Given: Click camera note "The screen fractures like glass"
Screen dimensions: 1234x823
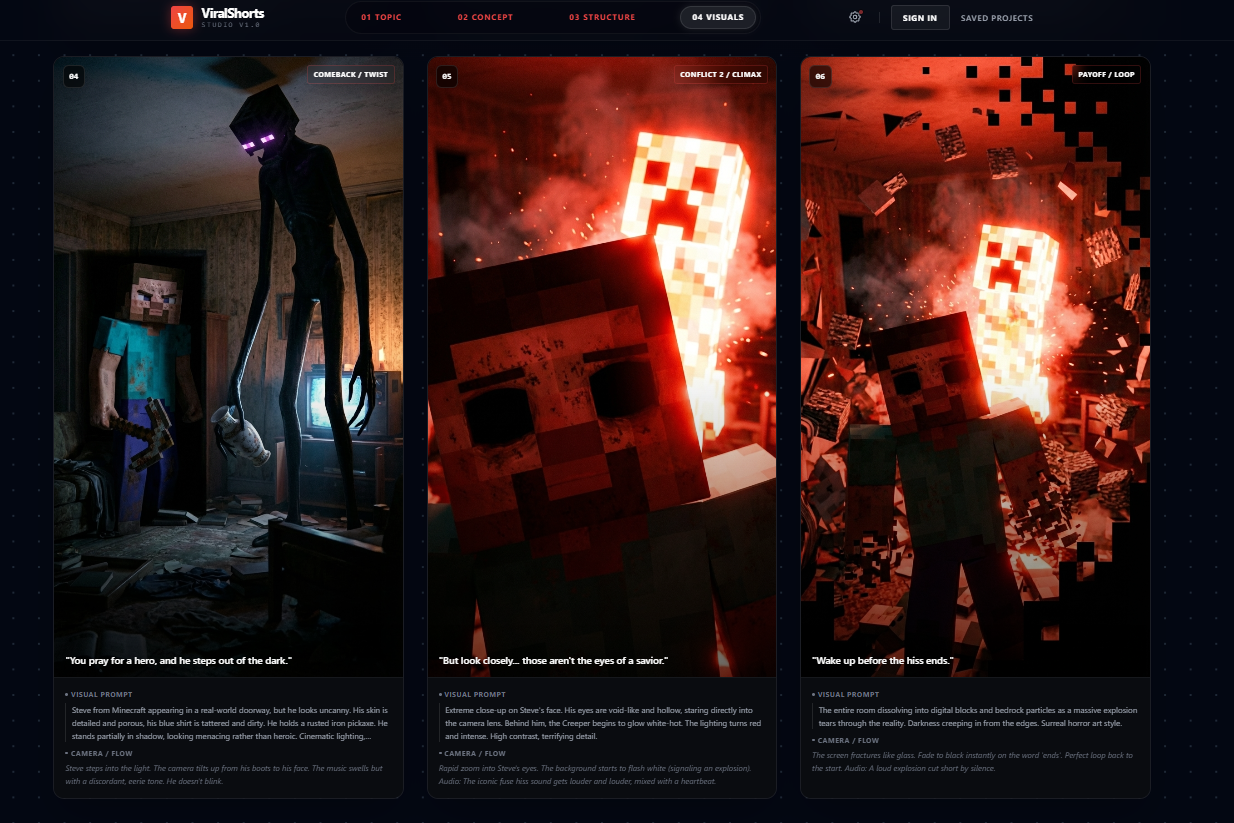Looking at the screenshot, I should point(973,761).
